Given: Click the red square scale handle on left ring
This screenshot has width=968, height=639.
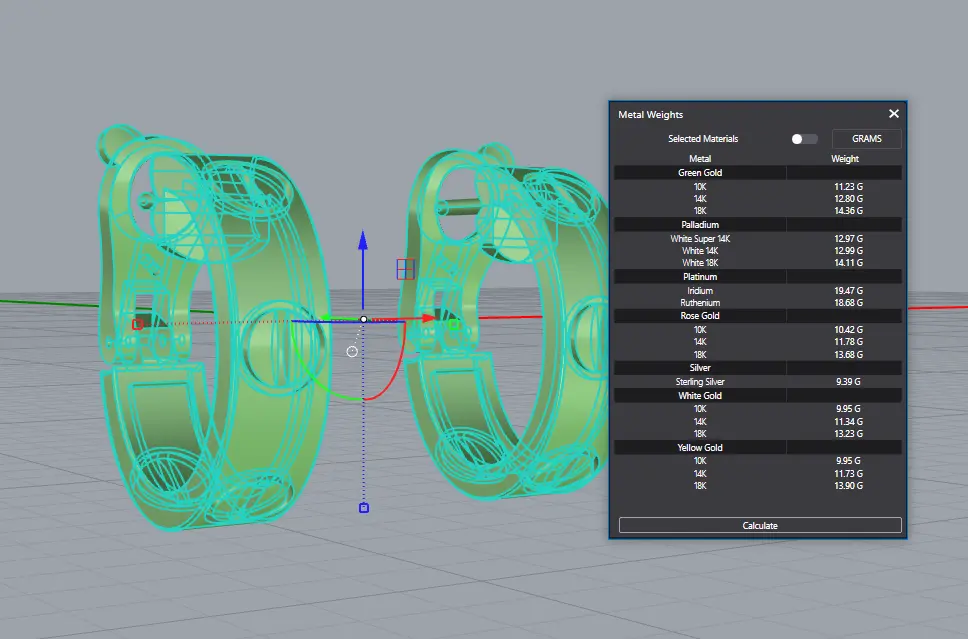Looking at the screenshot, I should click(x=138, y=324).
